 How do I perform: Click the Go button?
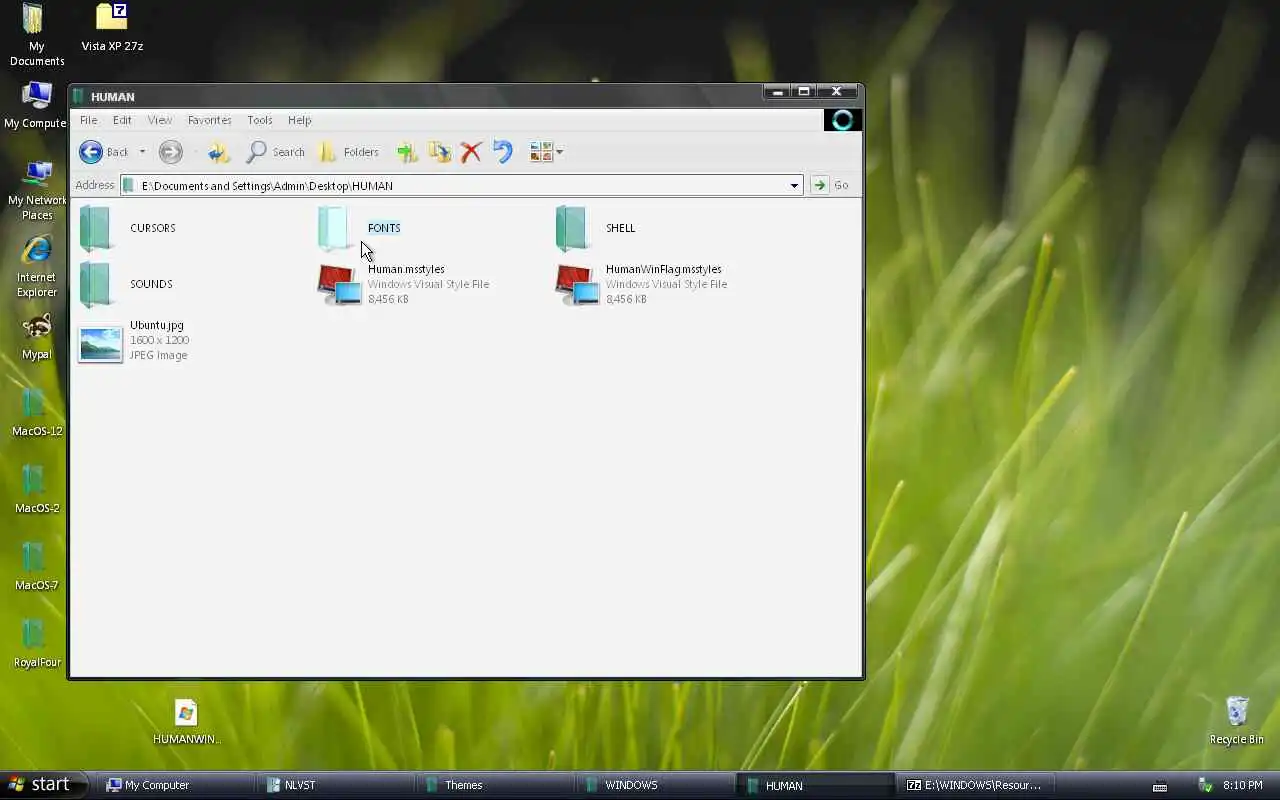[x=831, y=185]
